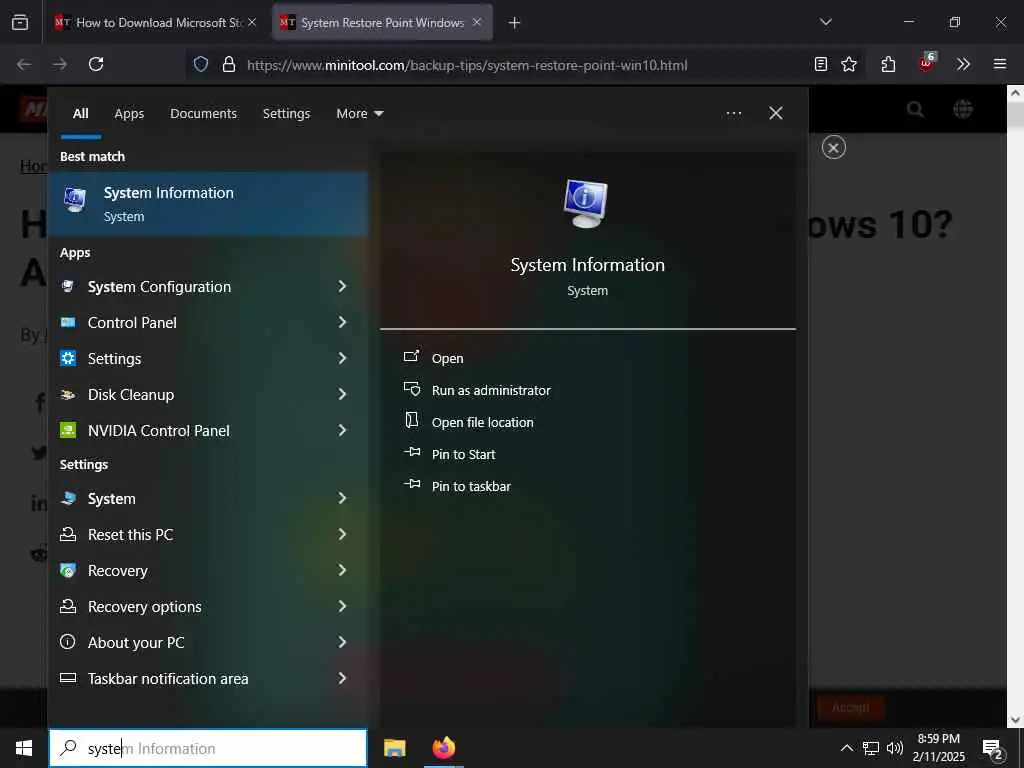Screen dimensions: 1024x768
Task: Show hidden system tray icons
Action: tap(846, 748)
